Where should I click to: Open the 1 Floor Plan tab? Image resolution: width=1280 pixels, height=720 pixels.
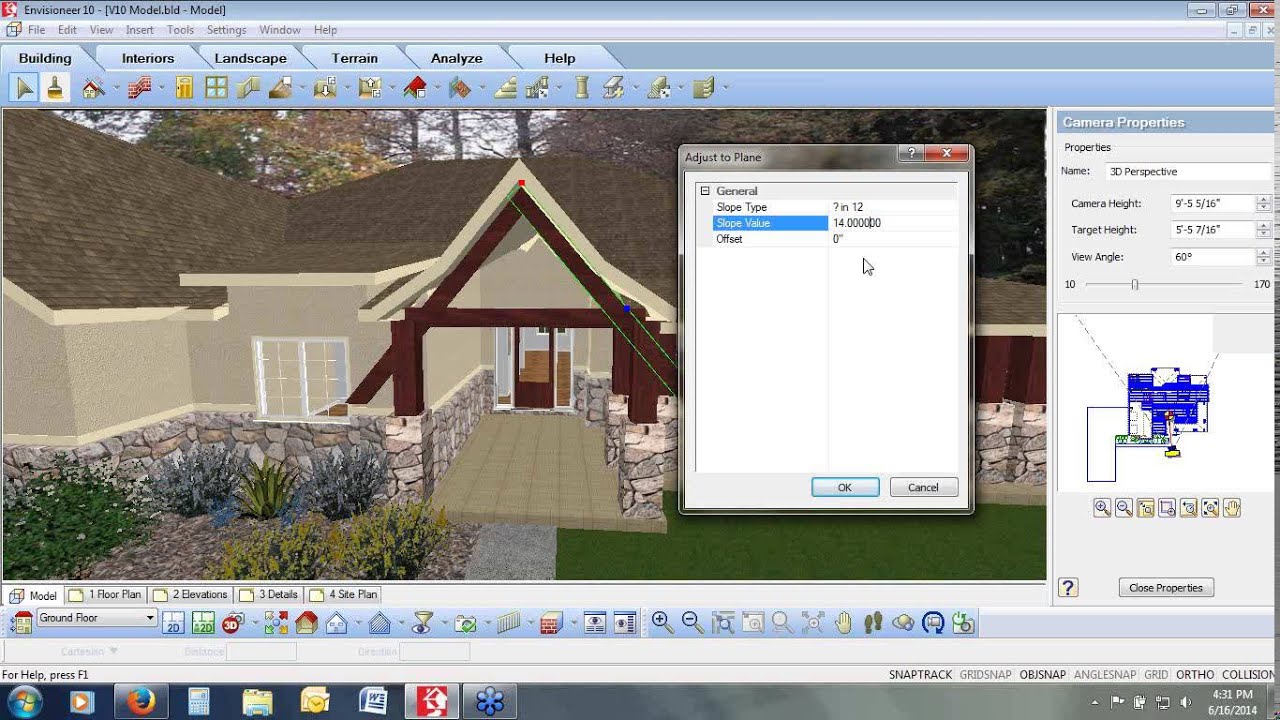[106, 595]
